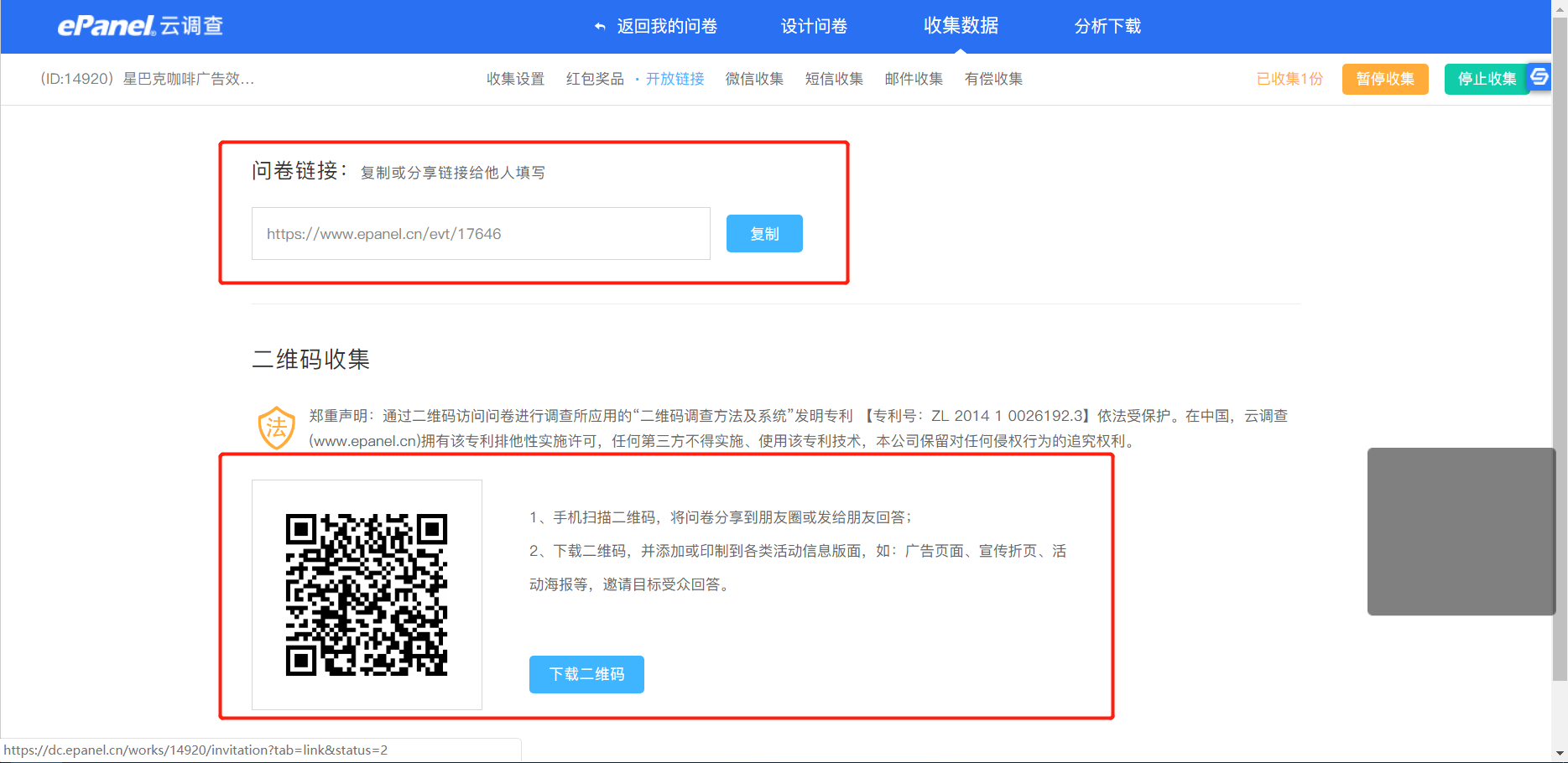Open the 邮件收集 sub-tab

(x=914, y=79)
